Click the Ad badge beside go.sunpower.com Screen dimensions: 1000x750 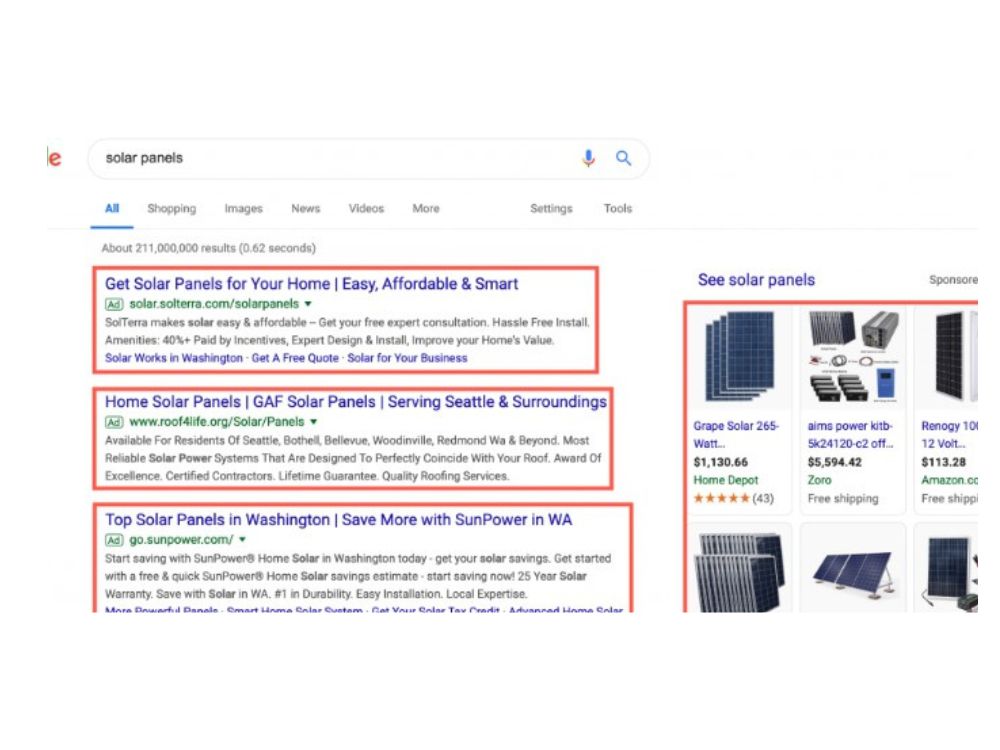114,540
